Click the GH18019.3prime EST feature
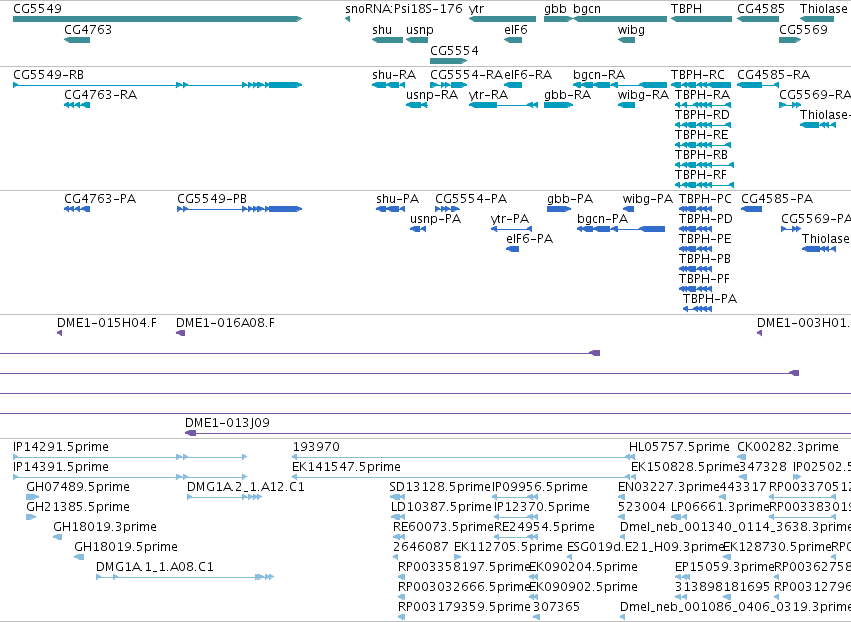The width and height of the screenshot is (851, 622). point(58,537)
